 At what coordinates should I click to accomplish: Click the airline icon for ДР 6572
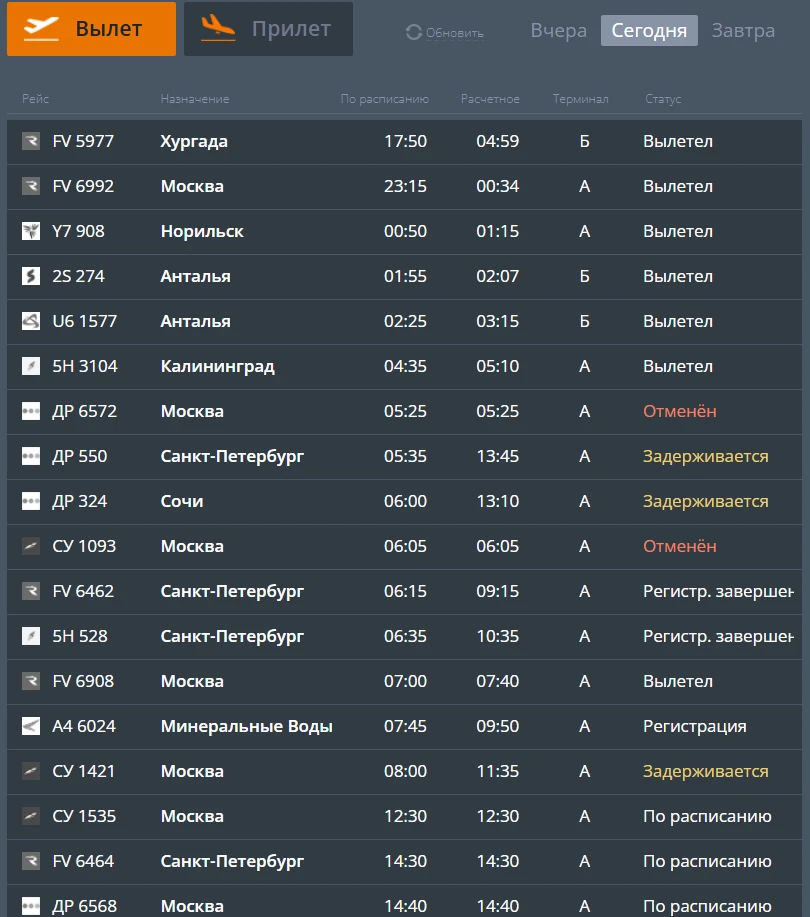31,411
